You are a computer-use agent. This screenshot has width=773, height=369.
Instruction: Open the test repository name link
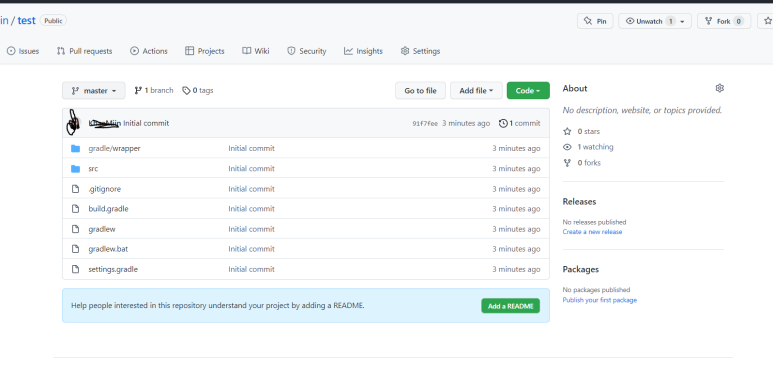tap(27, 21)
